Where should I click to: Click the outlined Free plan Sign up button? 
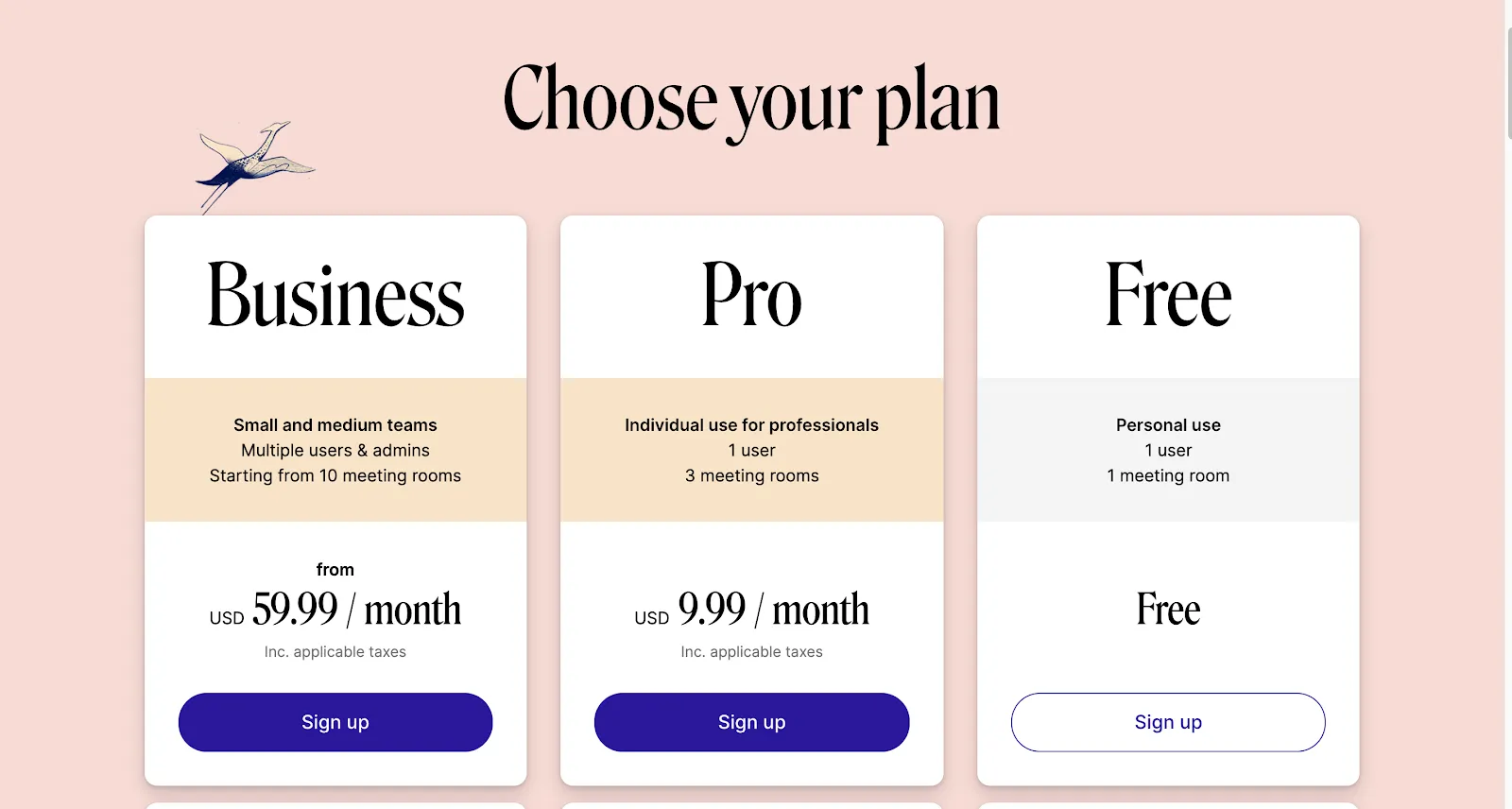point(1168,722)
